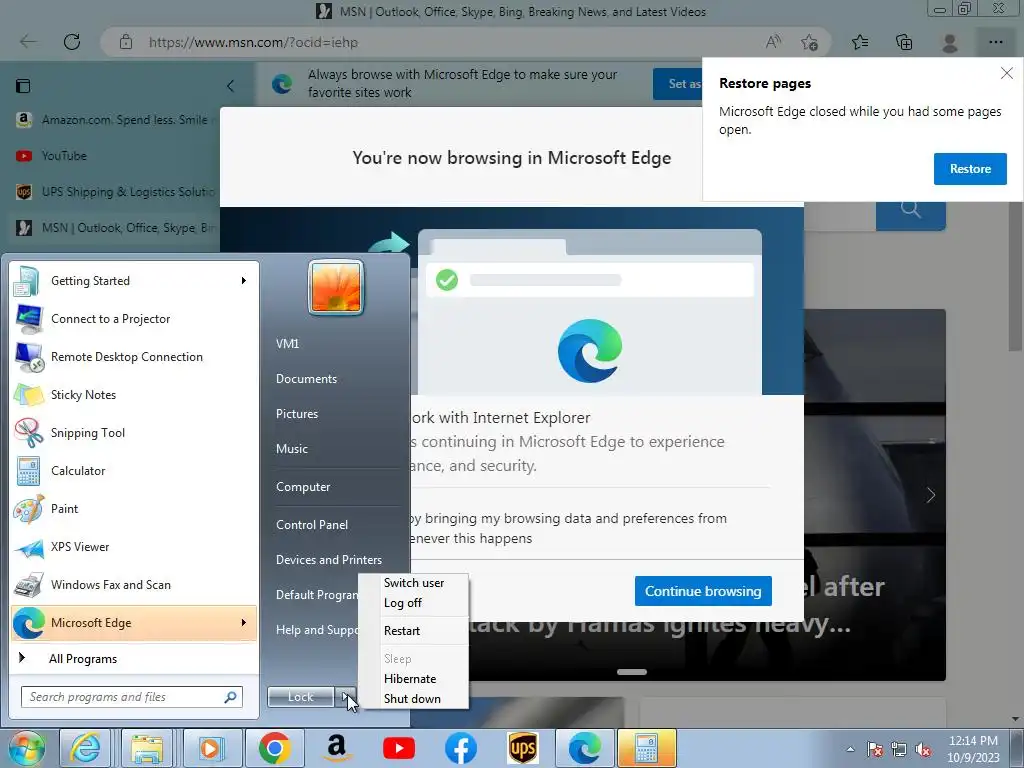Click the taskbar clock and date
This screenshot has width=1024, height=768.
pos(973,749)
